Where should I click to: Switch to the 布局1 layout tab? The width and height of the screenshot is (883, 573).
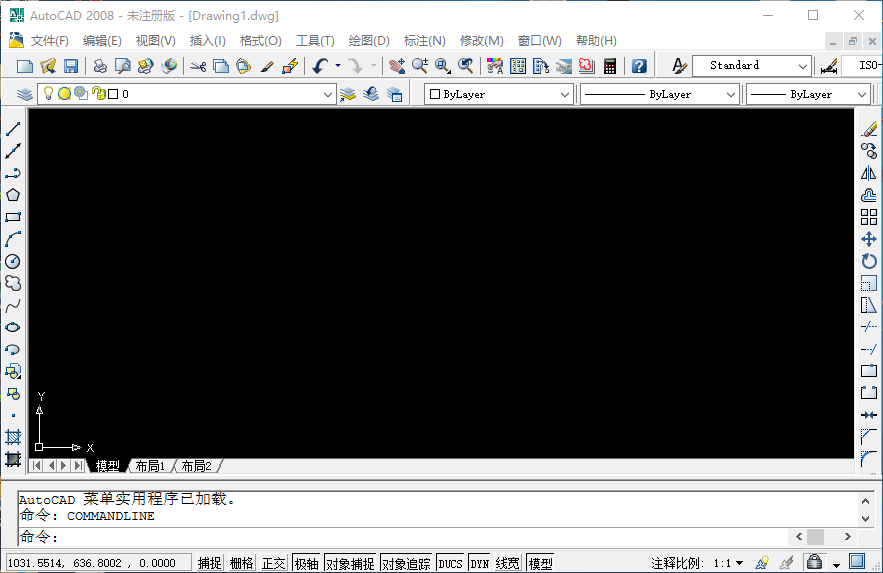[150, 466]
